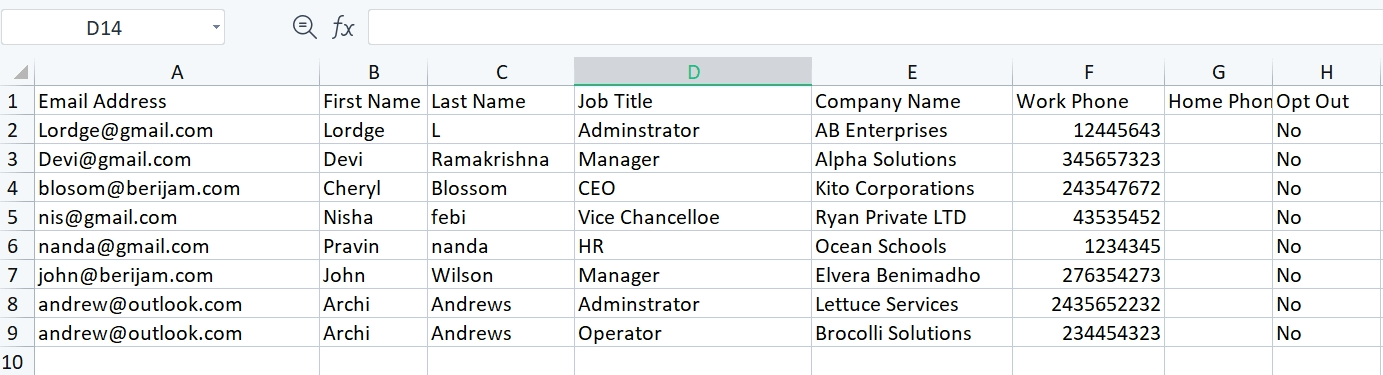Click cell containing blosom@berijam.com
The image size is (1383, 375).
[177, 188]
